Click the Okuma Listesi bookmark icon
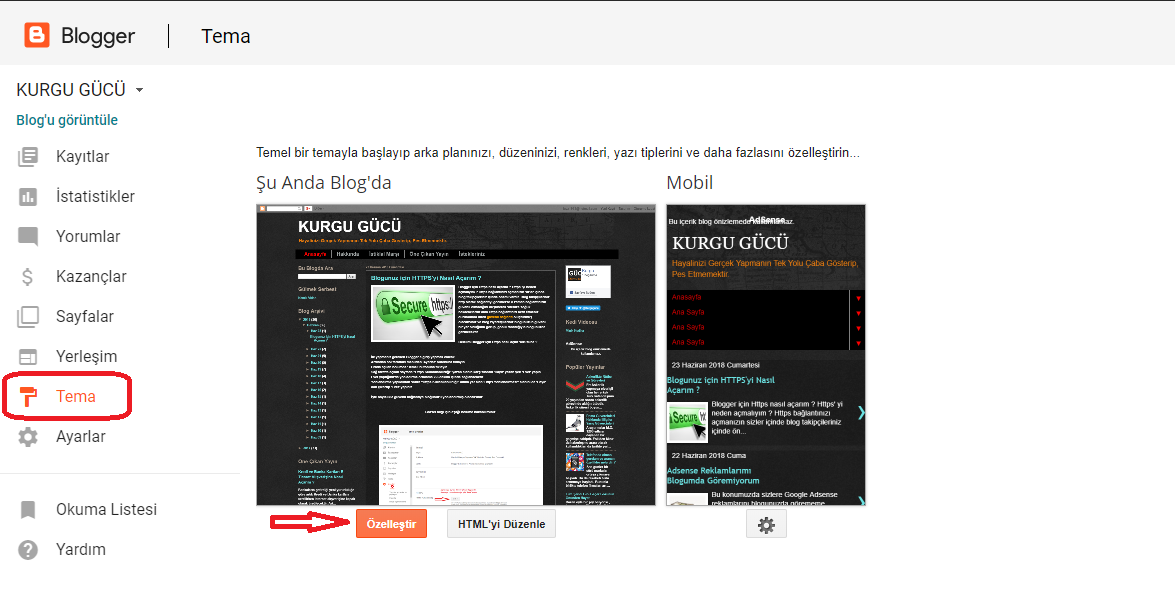Viewport: 1175px width, 590px height. [x=28, y=510]
